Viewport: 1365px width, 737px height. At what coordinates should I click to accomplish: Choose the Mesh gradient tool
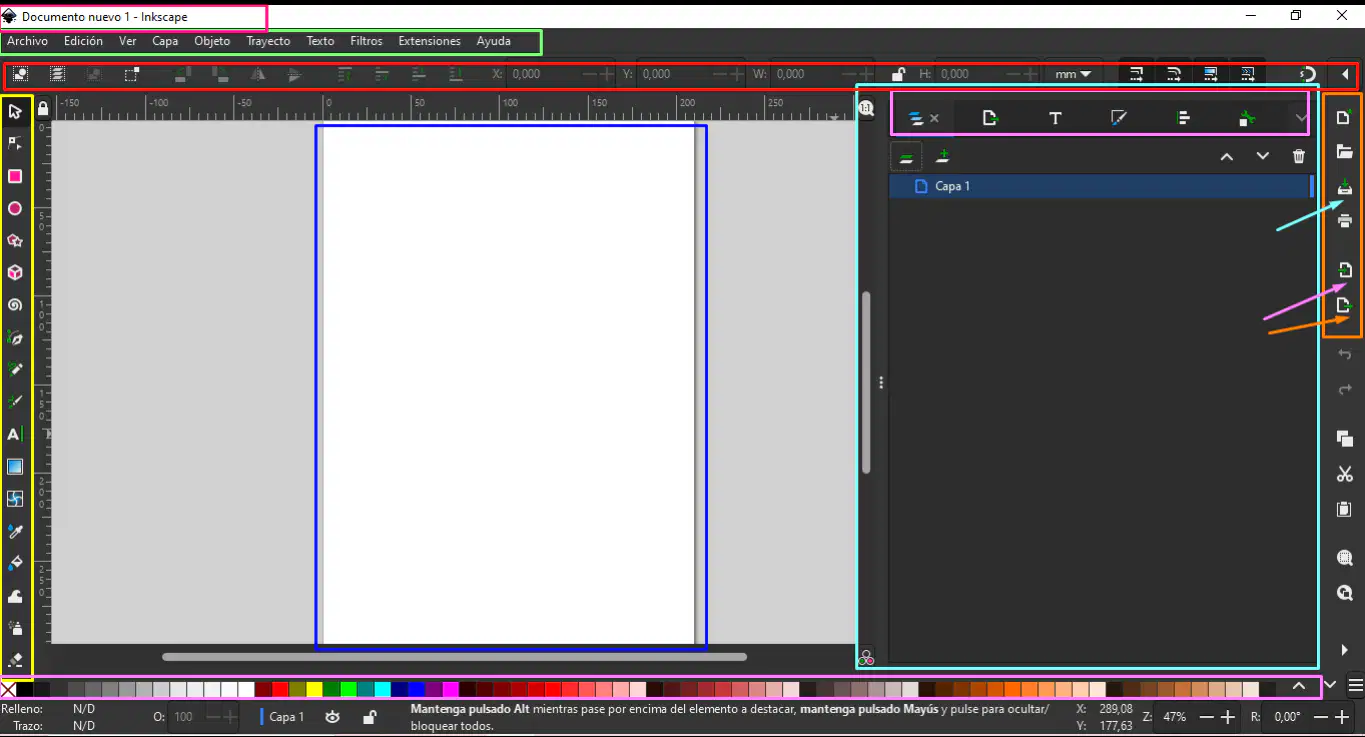pos(15,498)
